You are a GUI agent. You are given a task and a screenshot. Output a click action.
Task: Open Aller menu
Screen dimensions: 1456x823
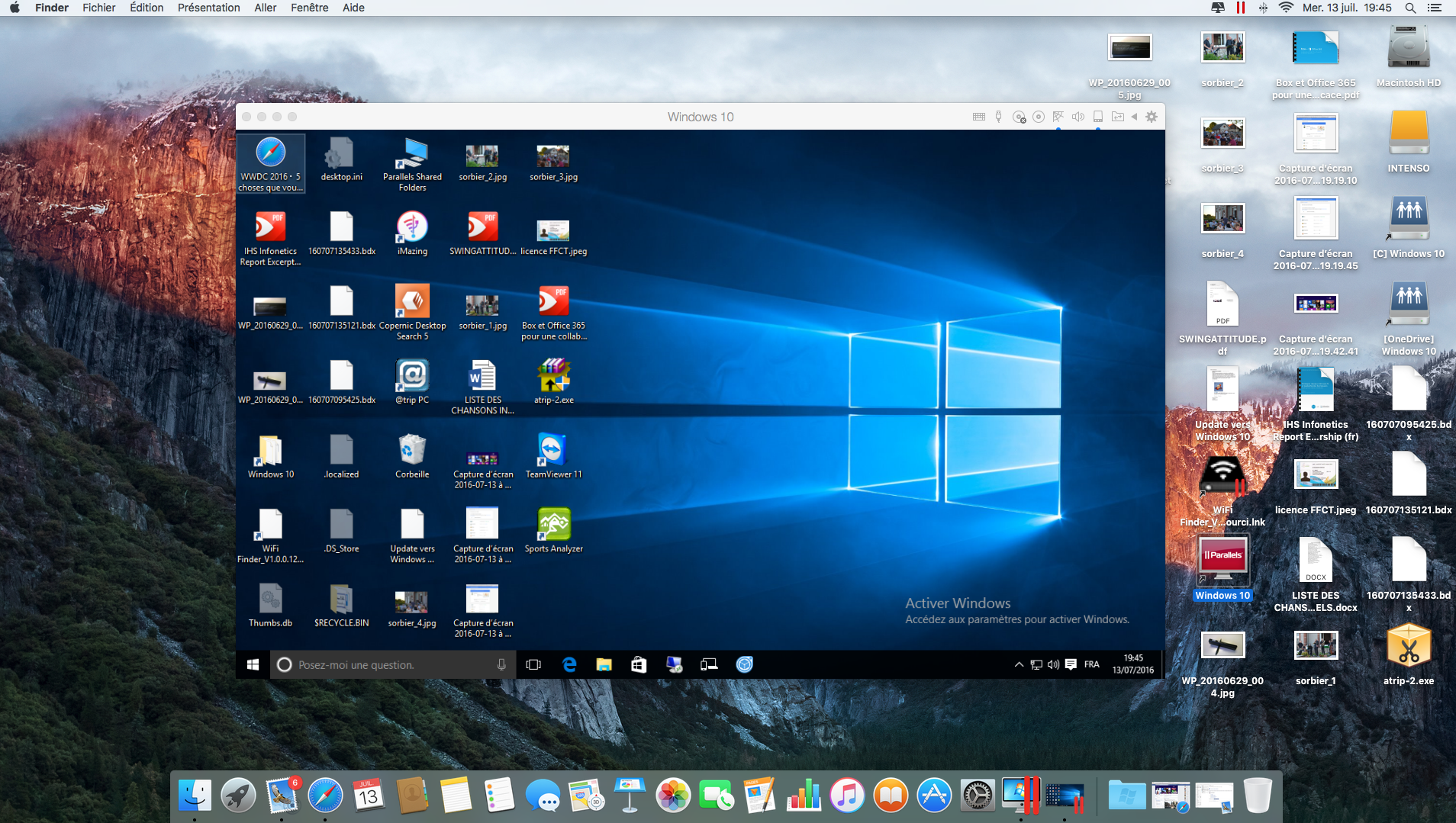pyautogui.click(x=266, y=8)
